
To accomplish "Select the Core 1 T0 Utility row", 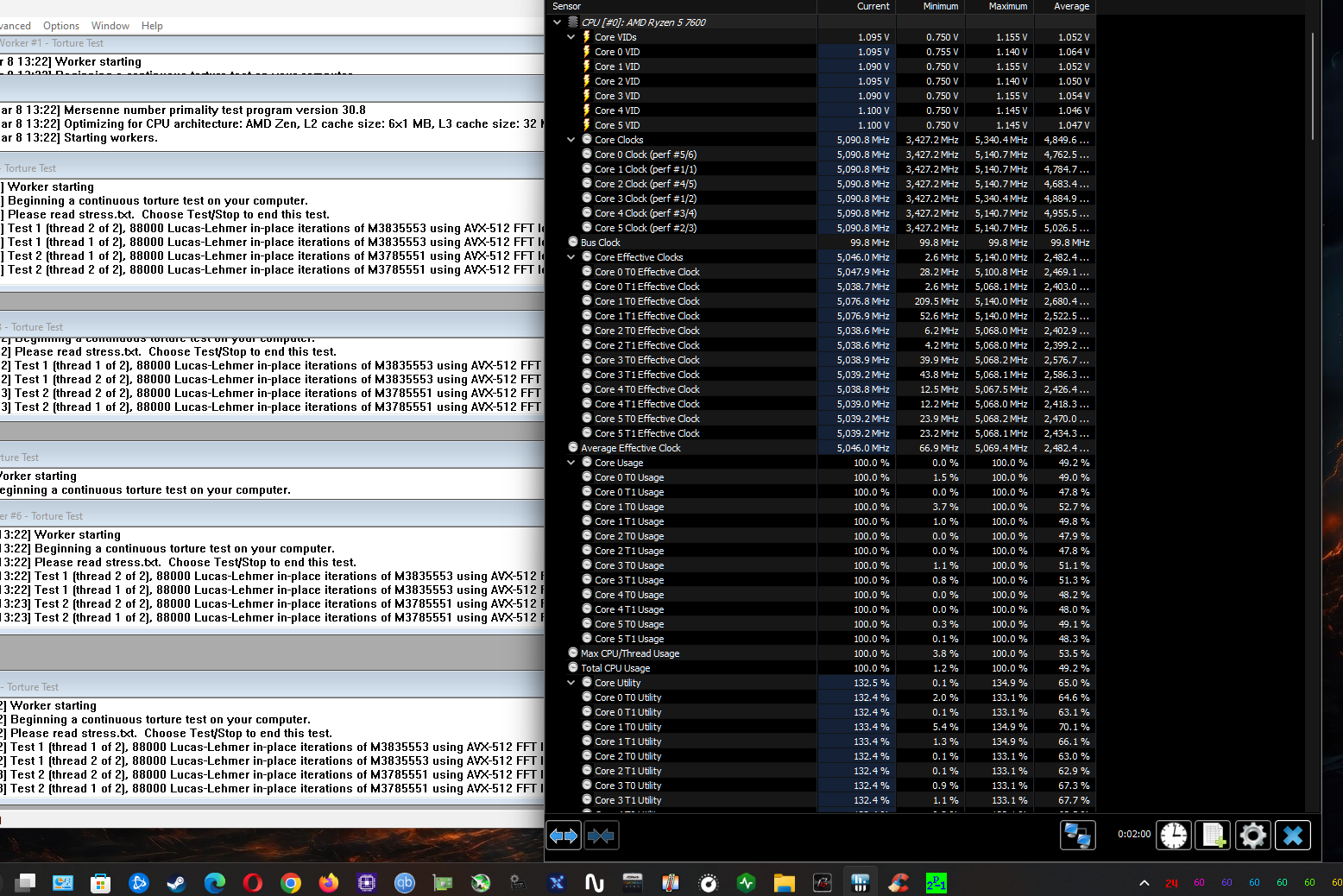I will [x=821, y=727].
